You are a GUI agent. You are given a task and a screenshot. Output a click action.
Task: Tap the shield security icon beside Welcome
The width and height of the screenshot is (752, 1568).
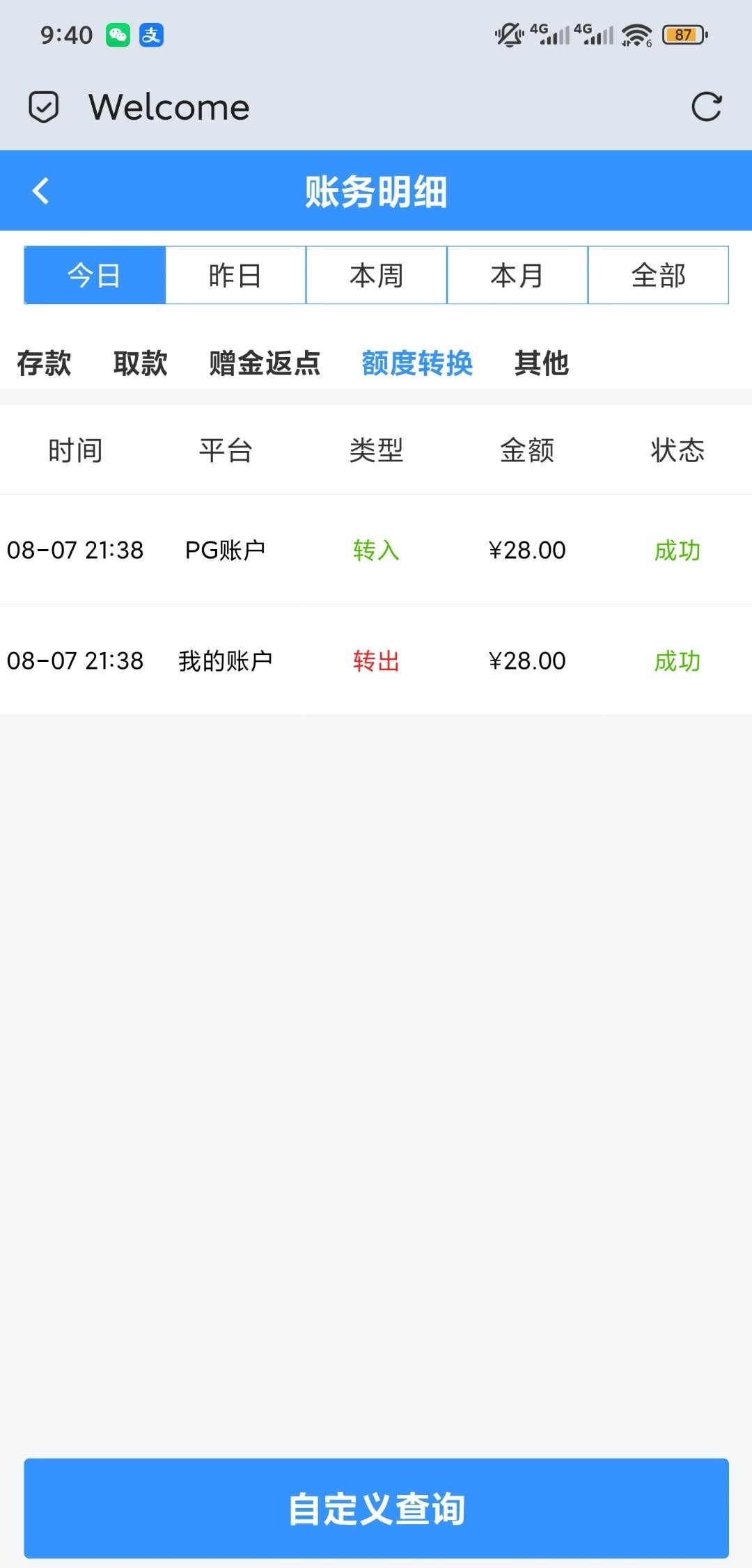pyautogui.click(x=43, y=107)
